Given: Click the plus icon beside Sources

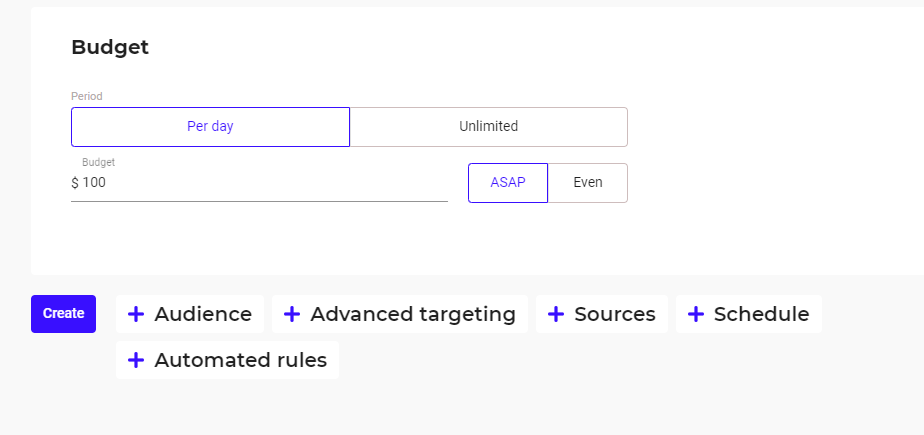Looking at the screenshot, I should click(556, 314).
